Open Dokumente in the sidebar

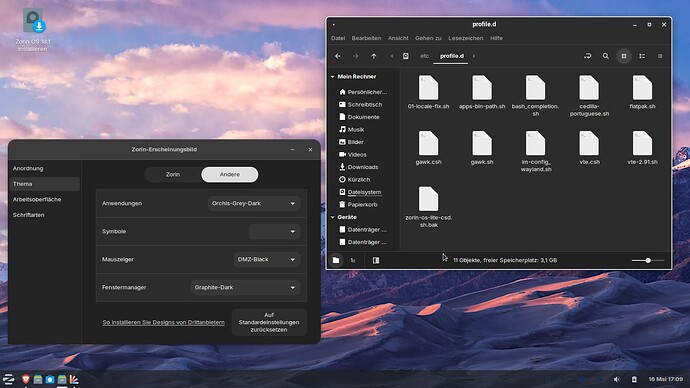click(360, 117)
